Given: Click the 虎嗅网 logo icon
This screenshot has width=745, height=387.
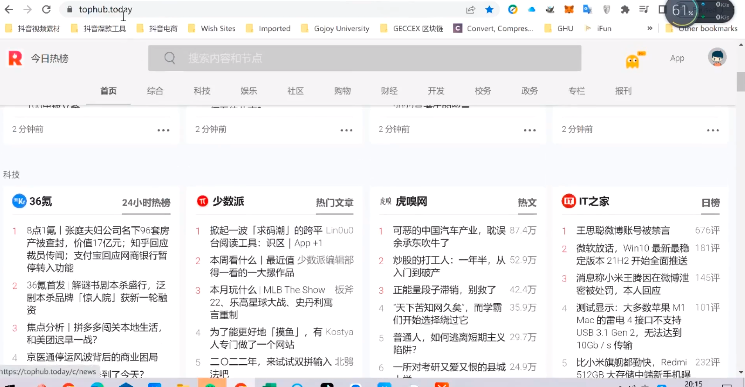Looking at the screenshot, I should coord(385,201).
